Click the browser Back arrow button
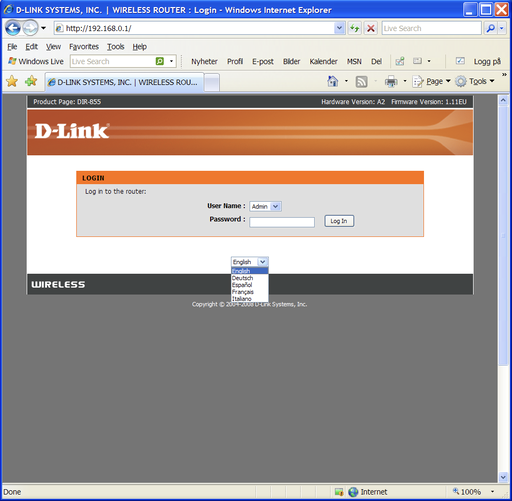The image size is (512, 501). tap(13, 28)
